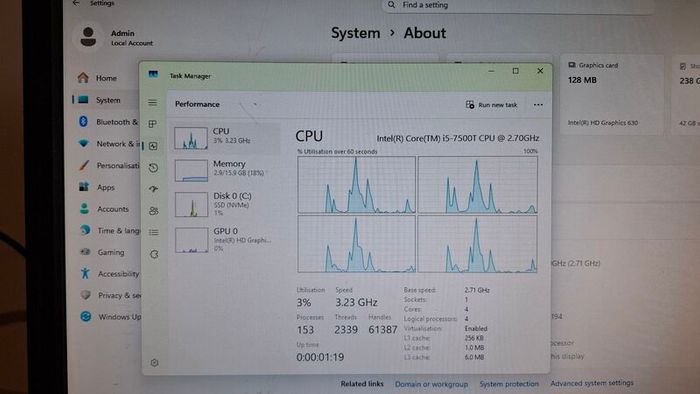Go to Home in Settings sidebar

pyautogui.click(x=106, y=78)
